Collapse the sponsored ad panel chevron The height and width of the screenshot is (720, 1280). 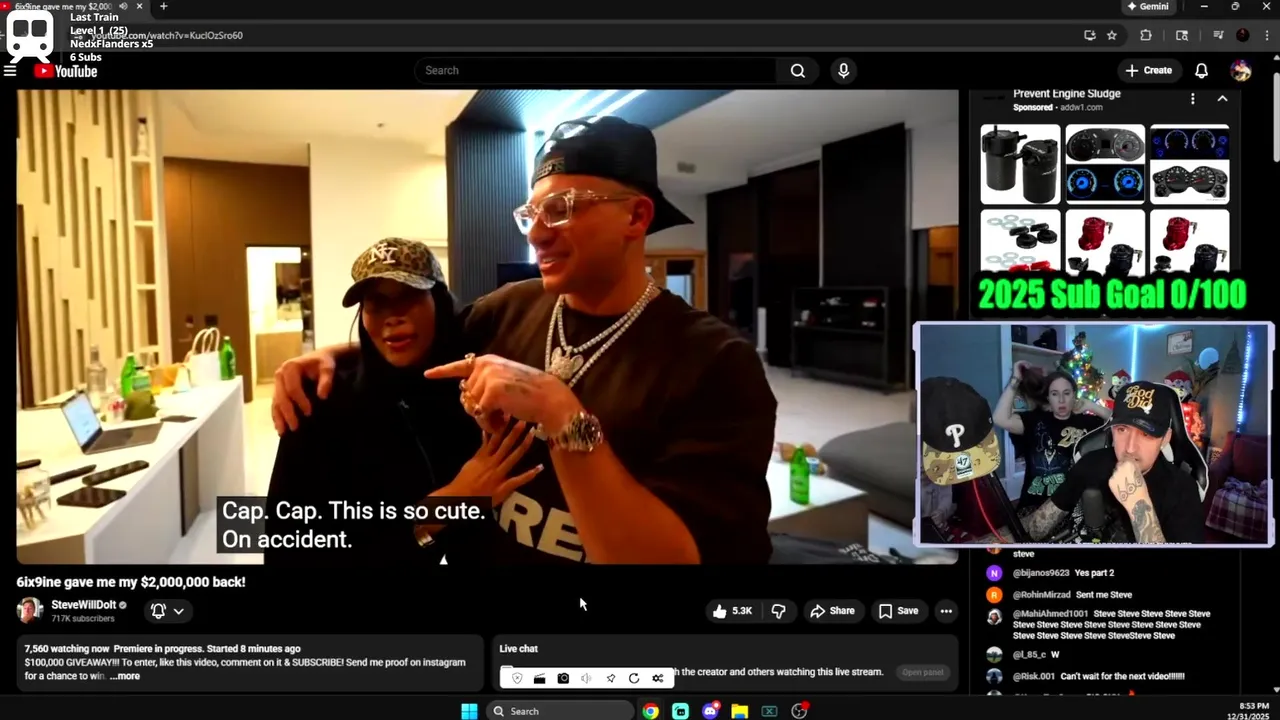click(x=1222, y=99)
